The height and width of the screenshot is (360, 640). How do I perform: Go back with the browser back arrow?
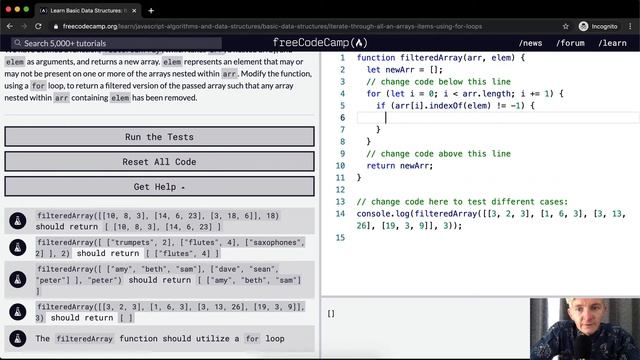pos(10,26)
